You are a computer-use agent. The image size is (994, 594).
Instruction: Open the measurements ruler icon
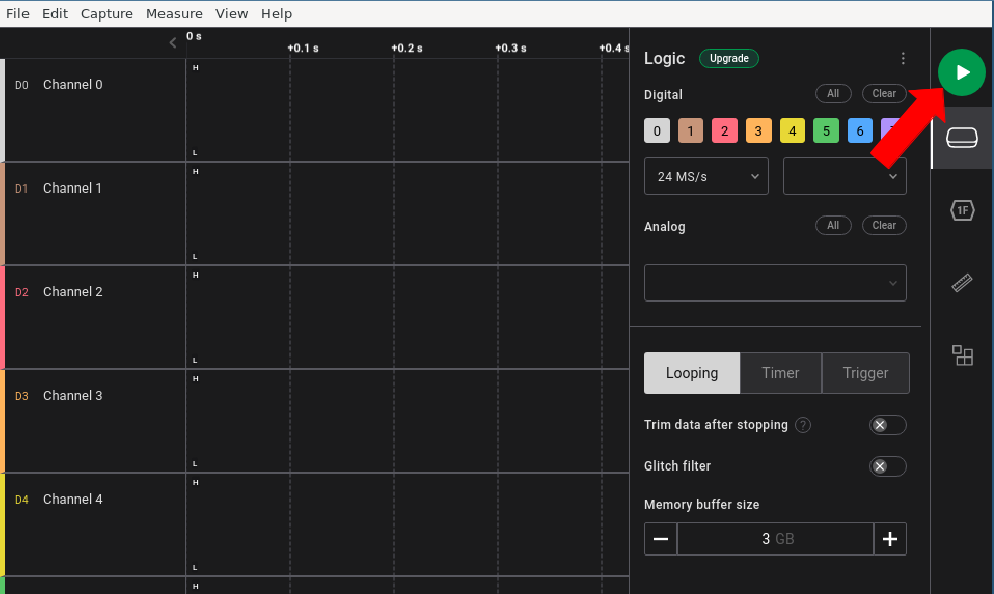(x=962, y=283)
